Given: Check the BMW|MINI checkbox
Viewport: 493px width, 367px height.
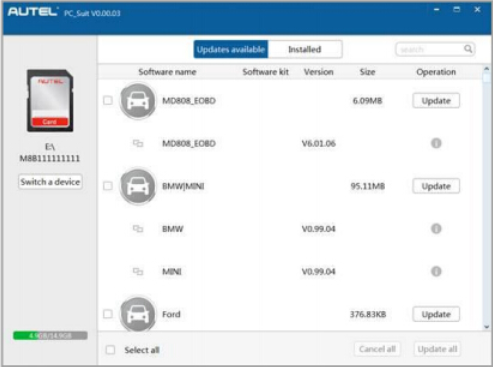Looking at the screenshot, I should pos(108,186).
